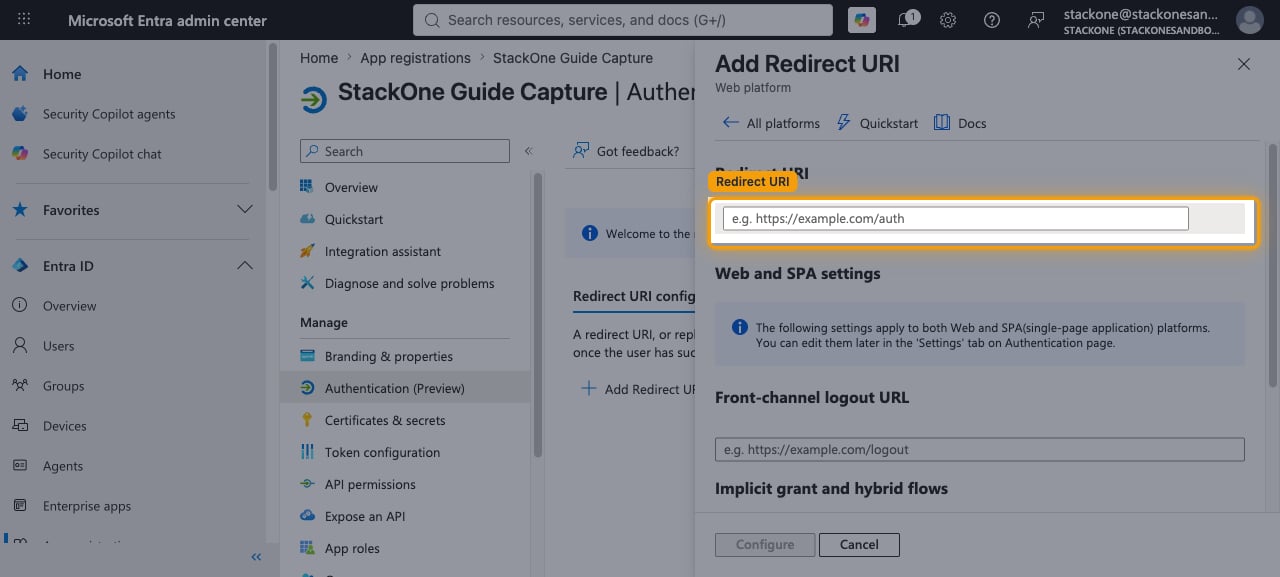Go back to All platforms
1280x577 pixels.
[770, 123]
